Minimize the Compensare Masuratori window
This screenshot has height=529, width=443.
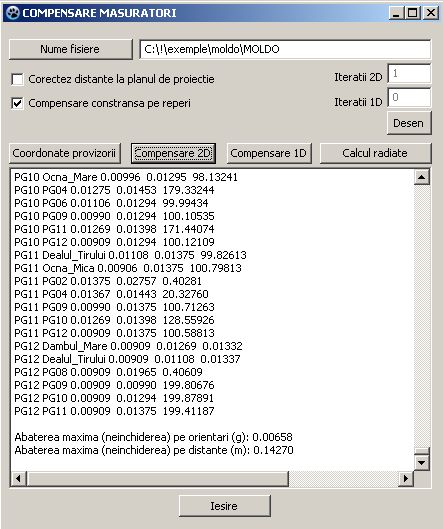point(397,13)
